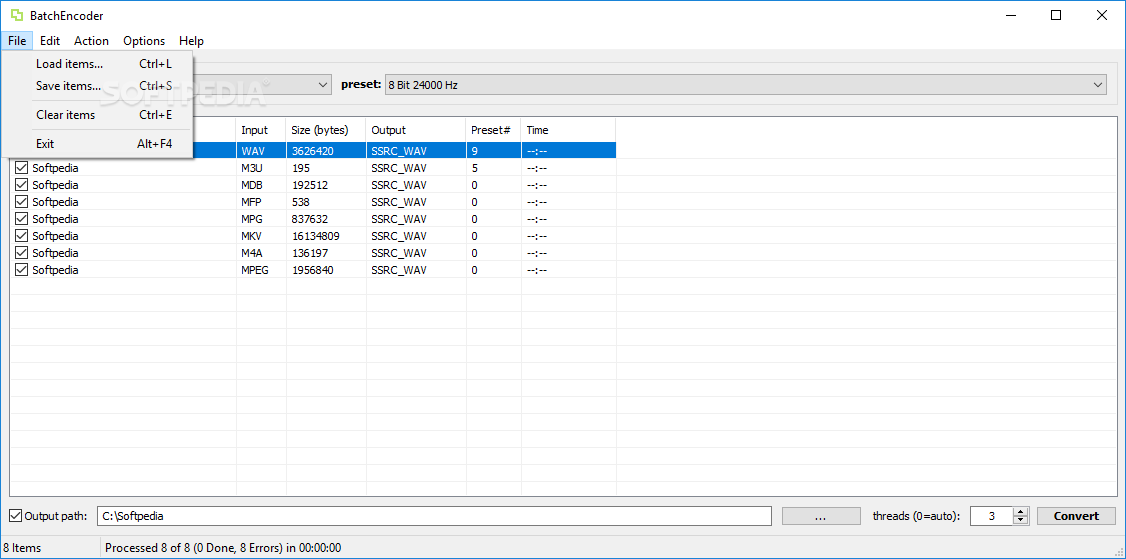Select Exit in File menu

[97, 144]
